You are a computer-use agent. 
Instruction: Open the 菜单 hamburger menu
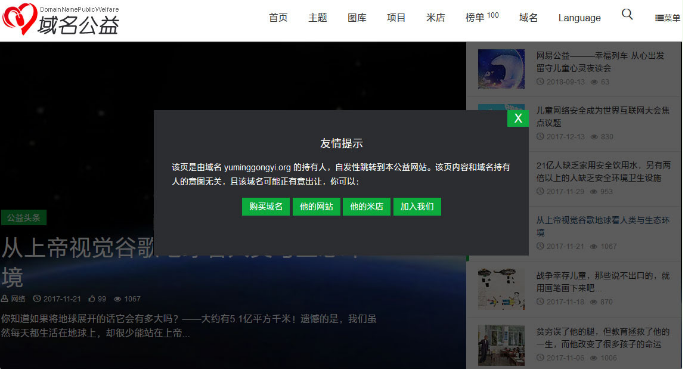[x=667, y=18]
